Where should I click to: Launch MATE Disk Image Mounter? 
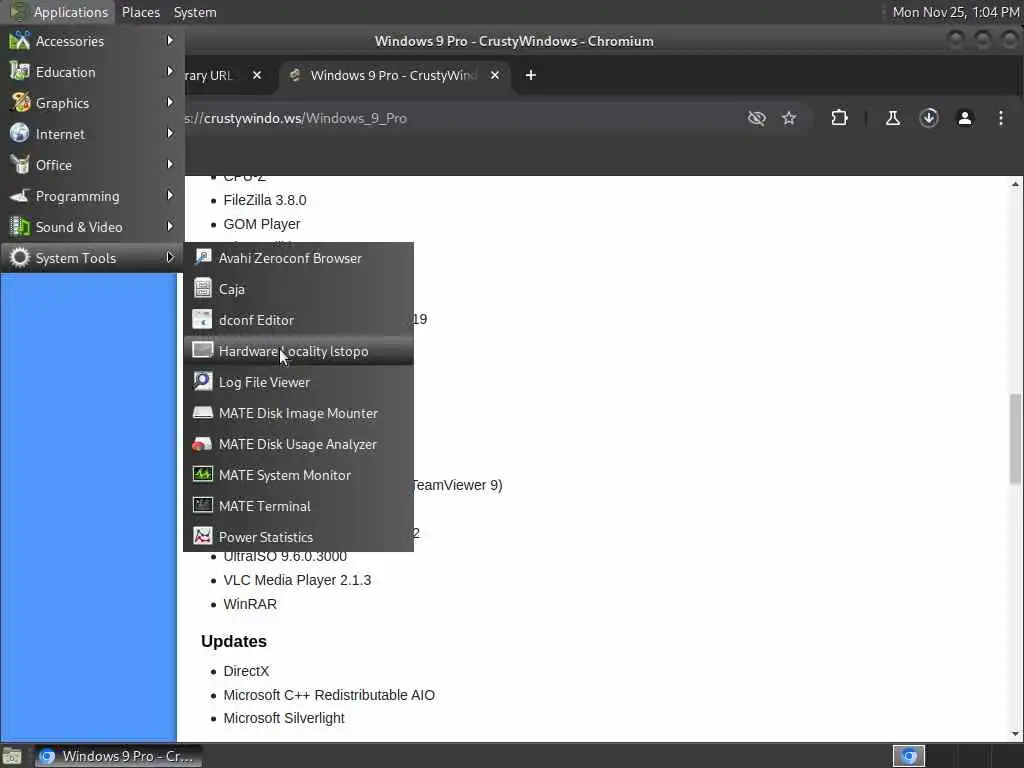tap(298, 413)
